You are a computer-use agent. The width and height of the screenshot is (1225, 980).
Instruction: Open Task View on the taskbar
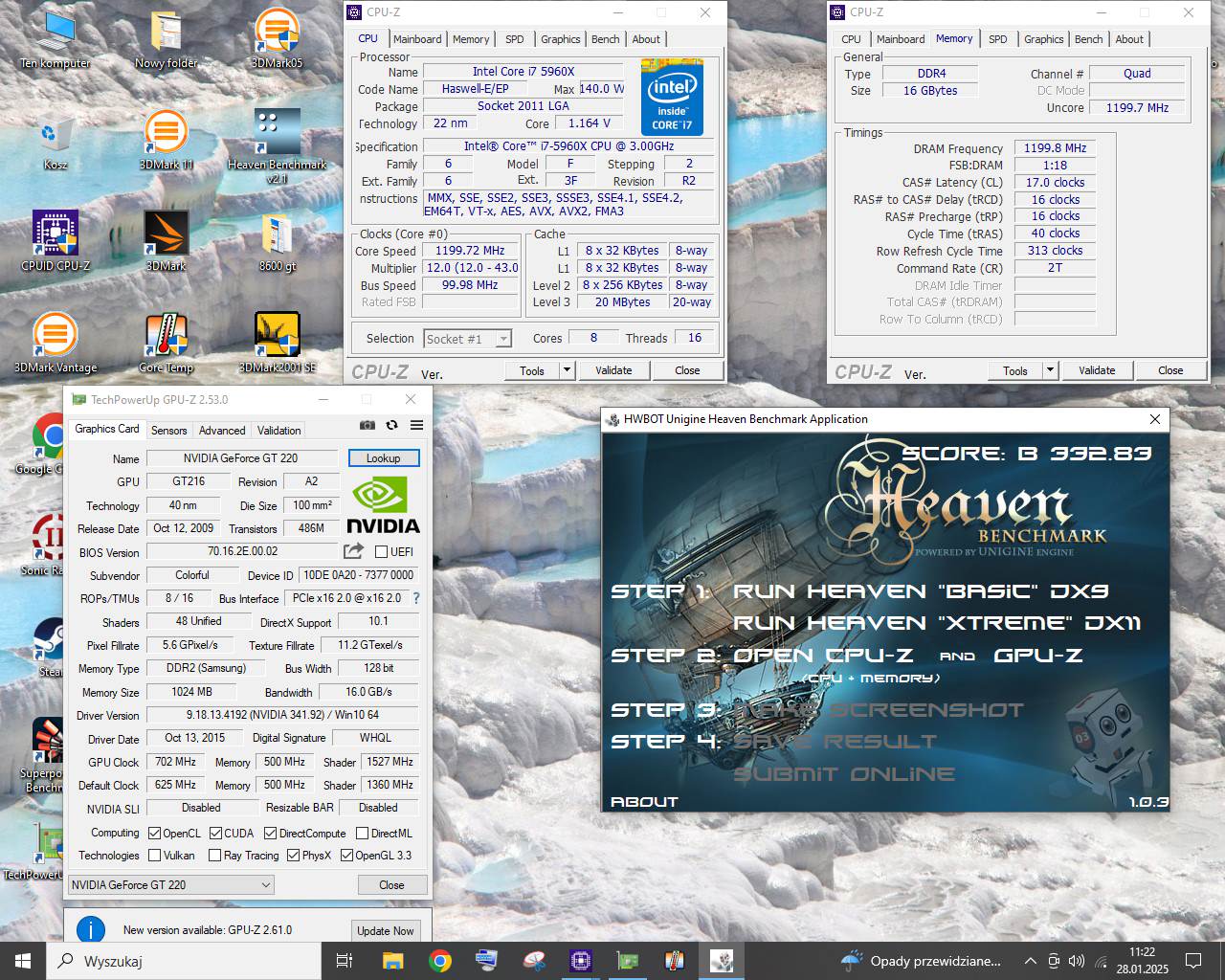(345, 961)
